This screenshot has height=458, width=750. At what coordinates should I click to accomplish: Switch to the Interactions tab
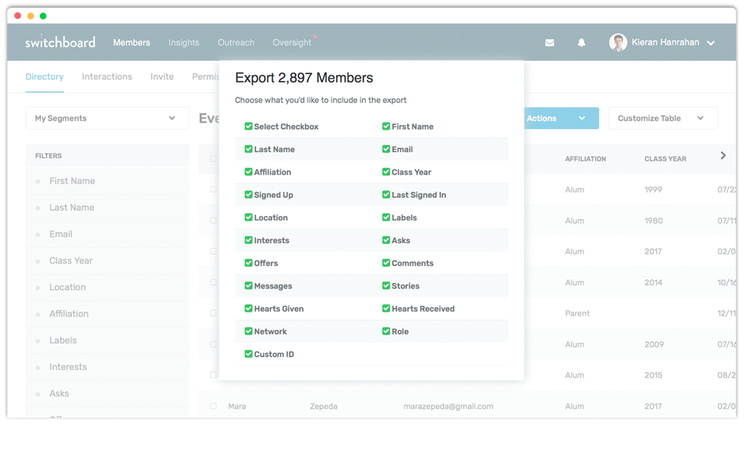pyautogui.click(x=107, y=76)
